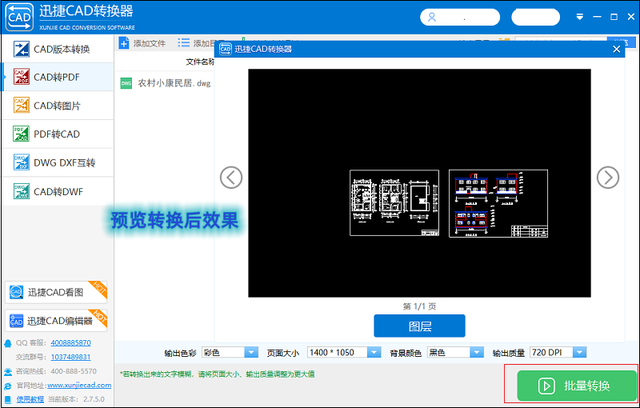Select the PDF转CAD icon in sidebar

21,134
